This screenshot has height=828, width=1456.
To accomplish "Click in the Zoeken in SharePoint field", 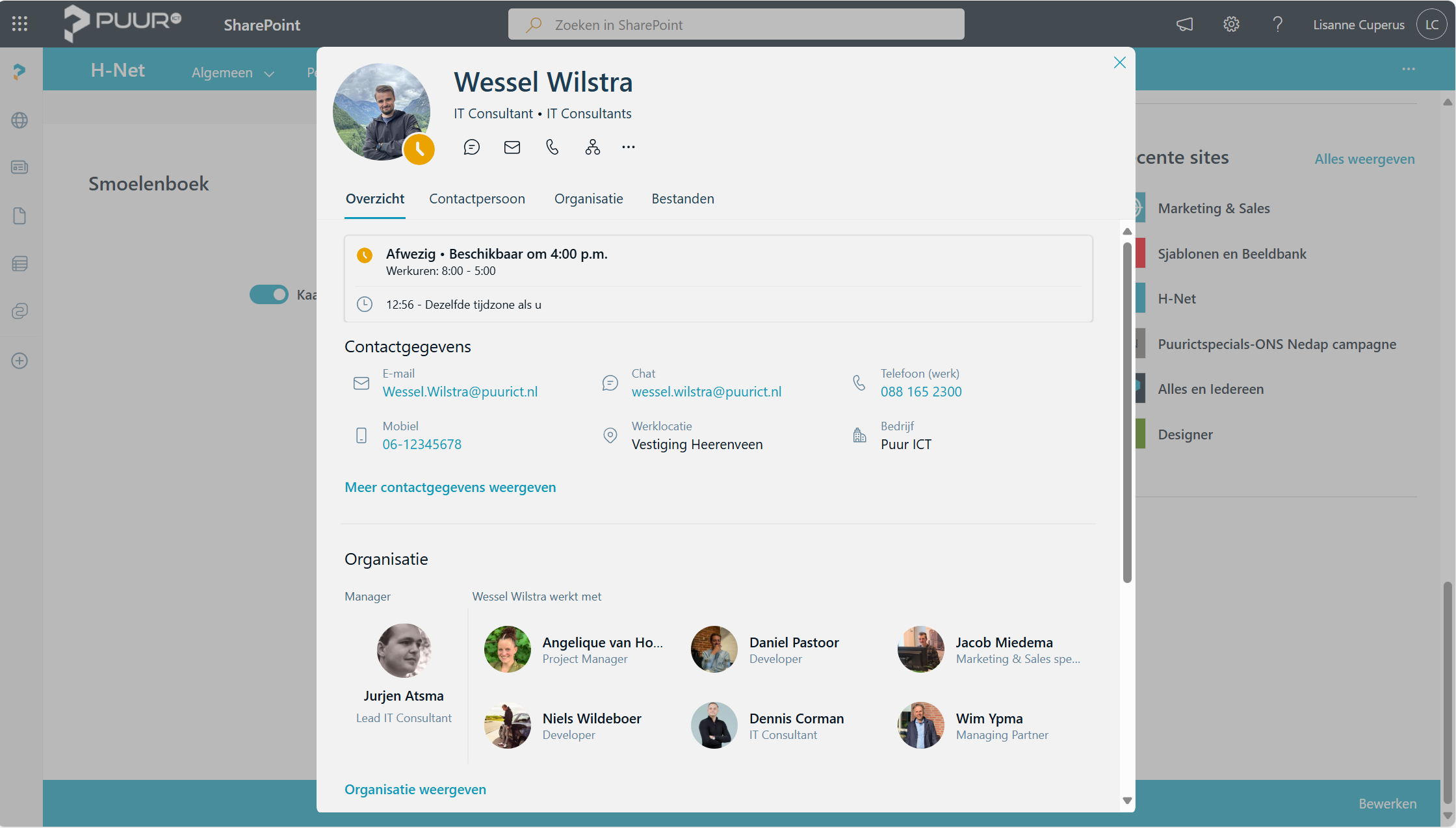I will tap(736, 25).
